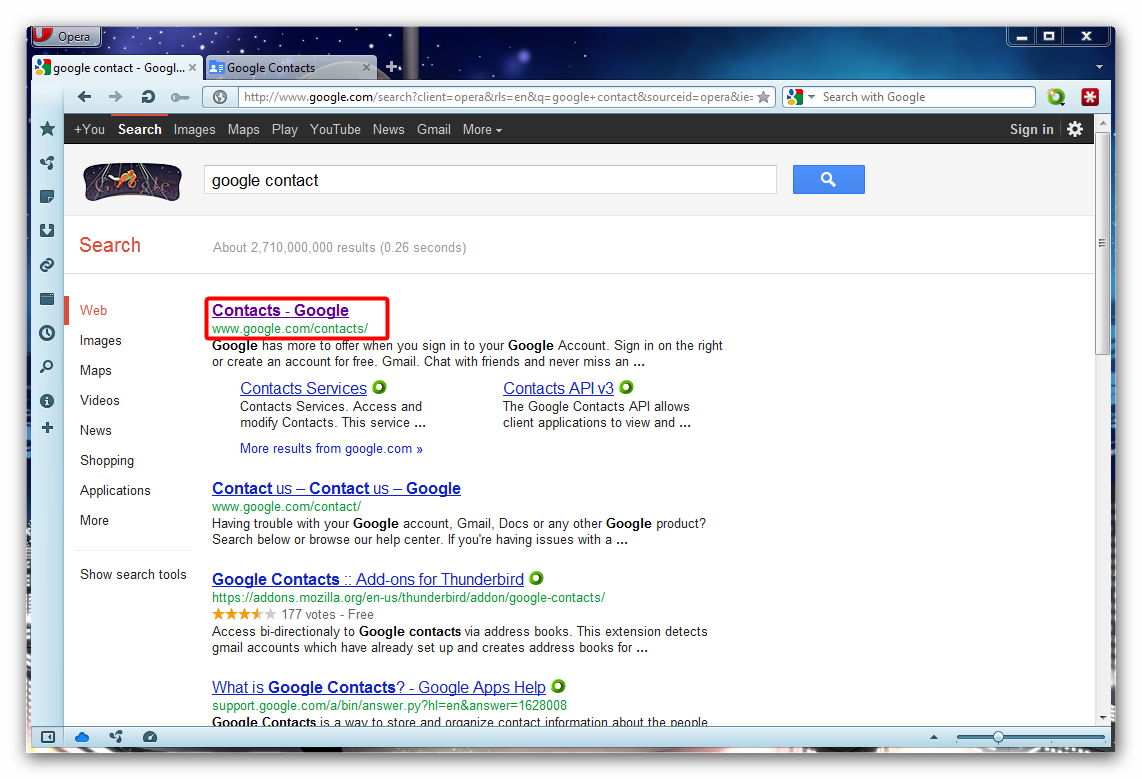Image resolution: width=1142 pixels, height=779 pixels.
Task: Open Contacts API v3 sublink
Action: (x=559, y=388)
